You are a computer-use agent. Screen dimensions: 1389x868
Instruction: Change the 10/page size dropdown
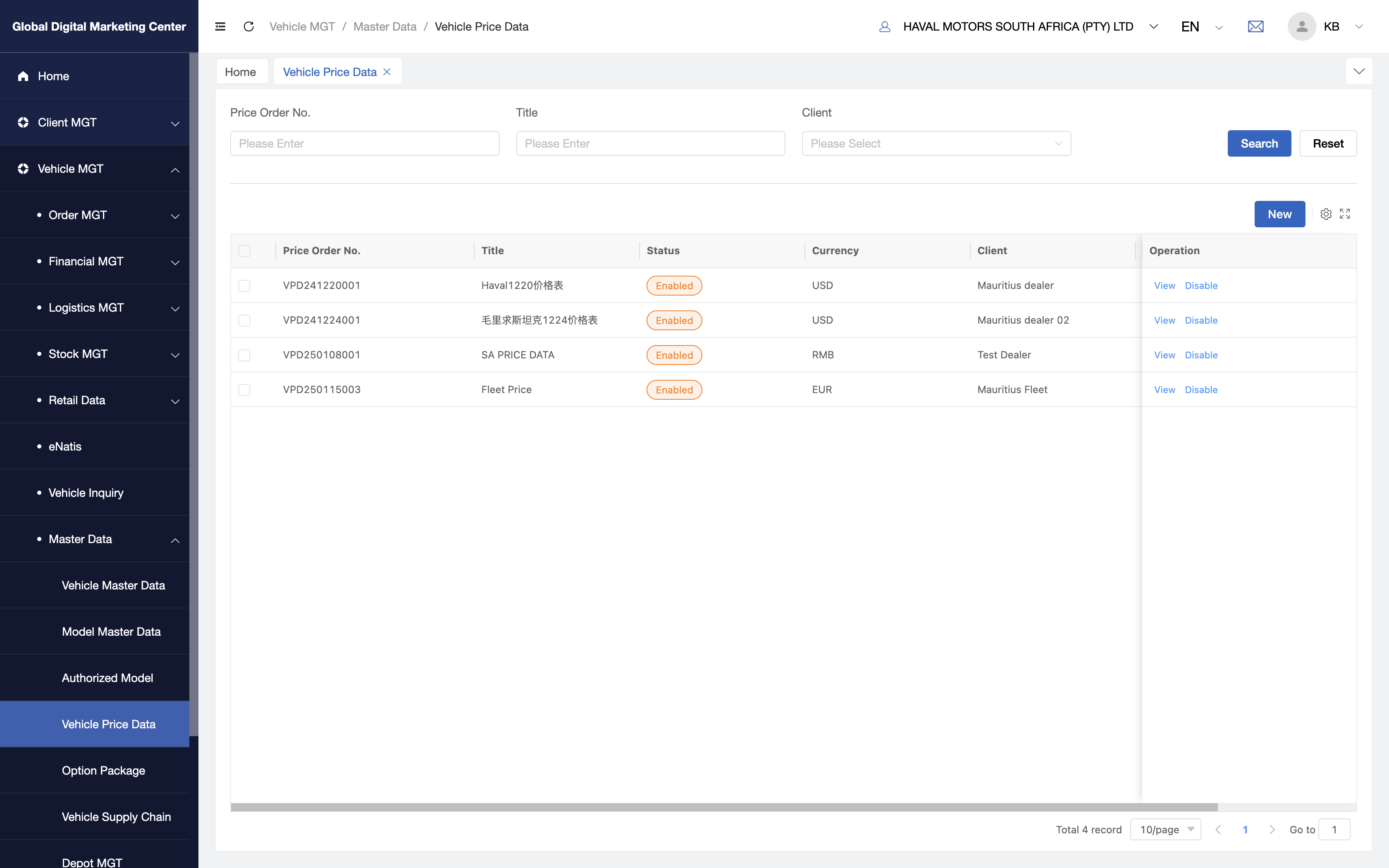click(1165, 830)
